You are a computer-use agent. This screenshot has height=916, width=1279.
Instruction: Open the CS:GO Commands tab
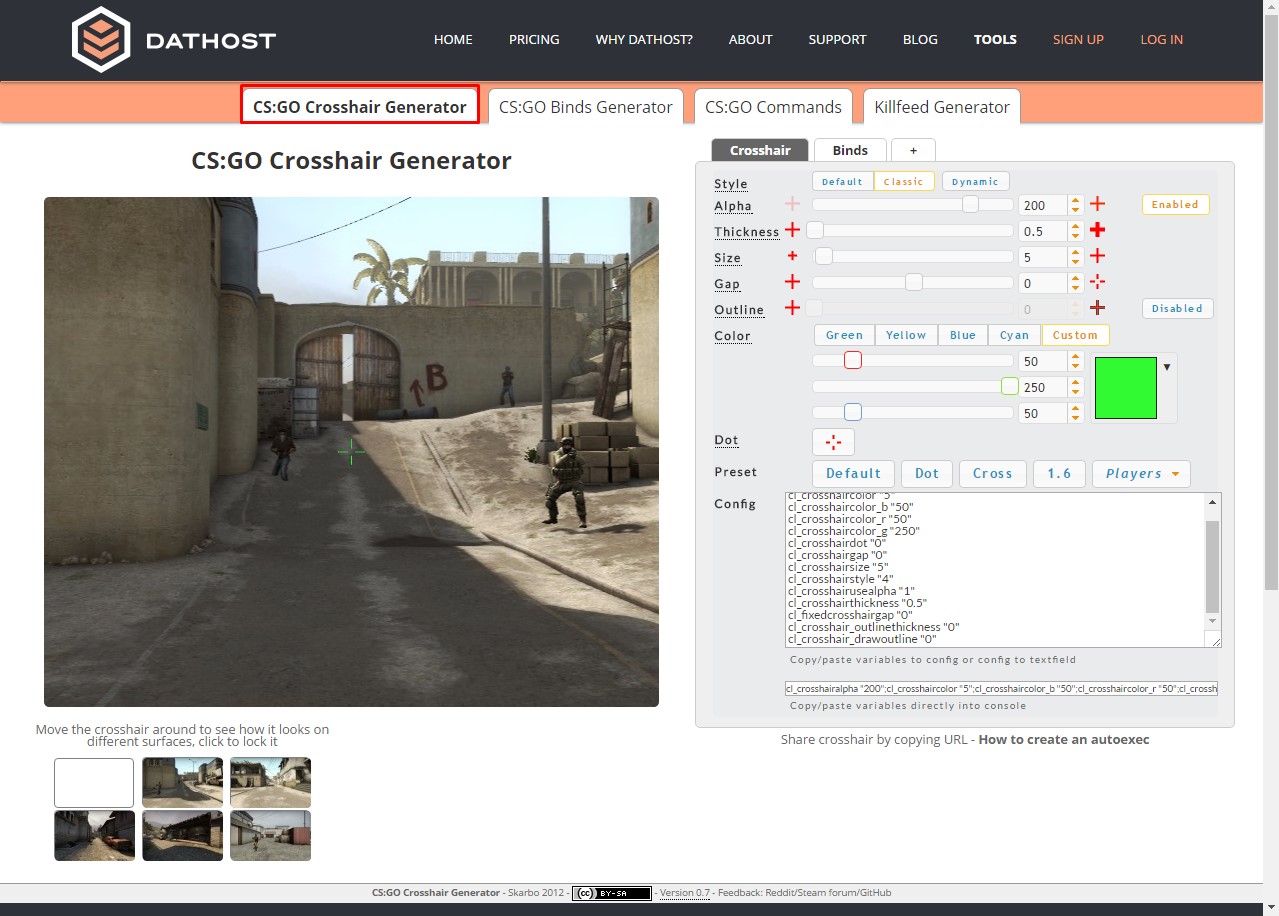click(773, 106)
